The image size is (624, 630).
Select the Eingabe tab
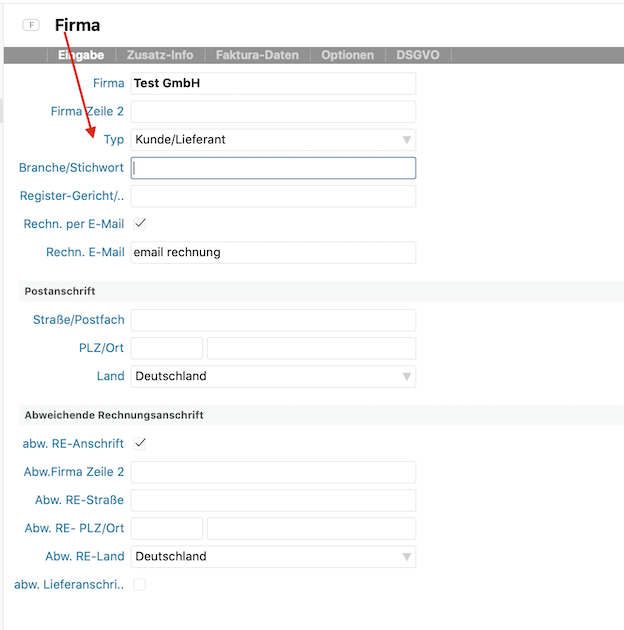click(81, 55)
